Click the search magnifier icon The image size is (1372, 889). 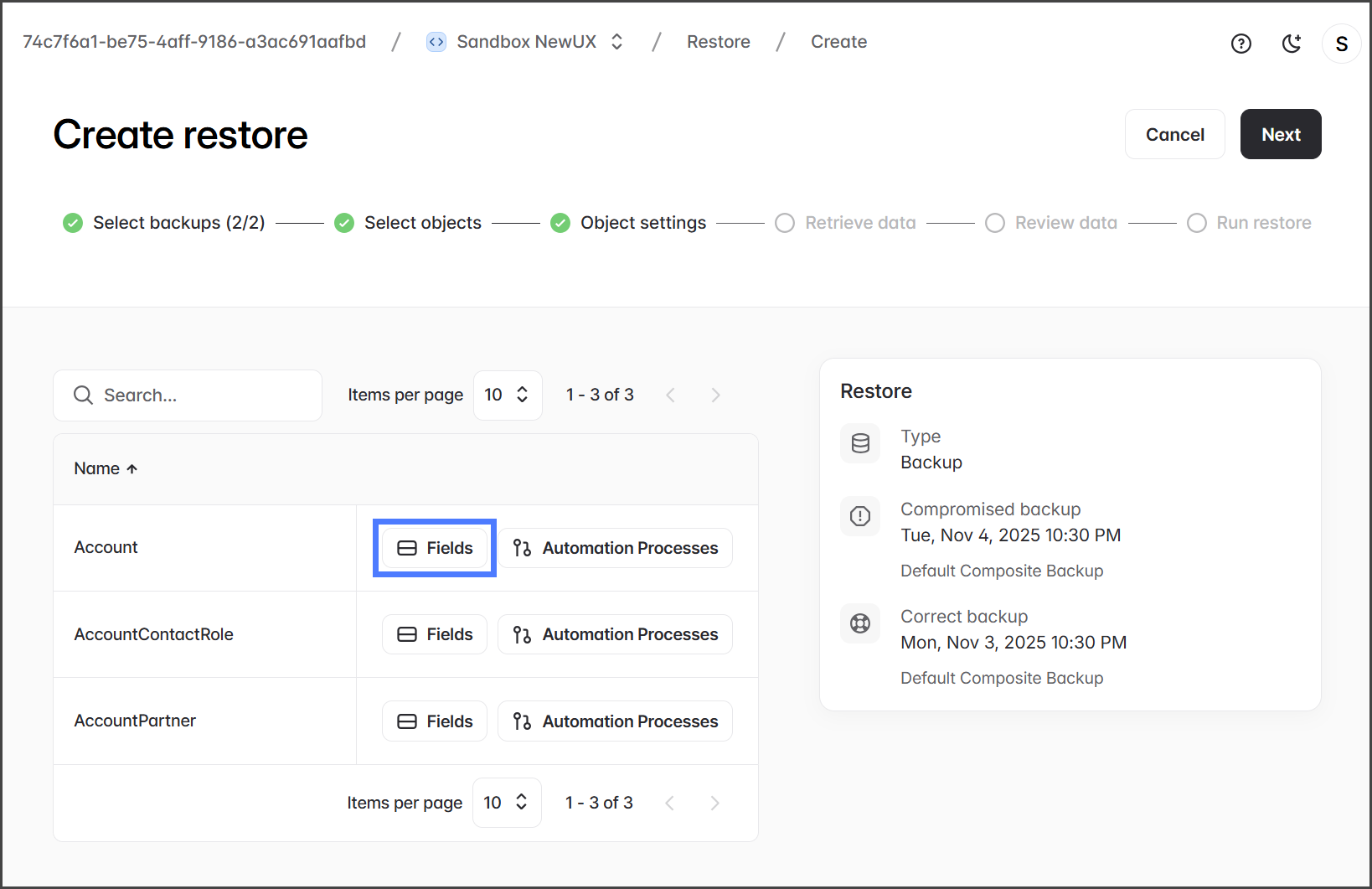[x=83, y=395]
